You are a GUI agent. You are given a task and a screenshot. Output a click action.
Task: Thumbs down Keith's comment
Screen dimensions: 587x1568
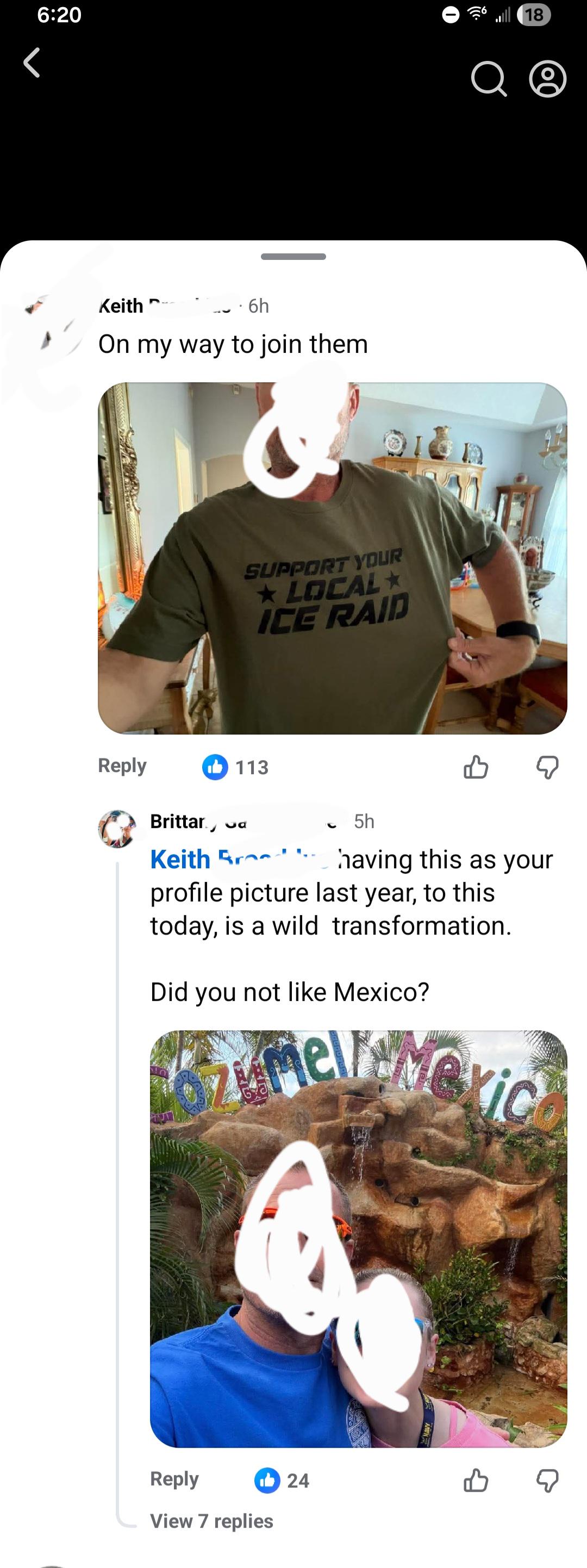(x=547, y=767)
